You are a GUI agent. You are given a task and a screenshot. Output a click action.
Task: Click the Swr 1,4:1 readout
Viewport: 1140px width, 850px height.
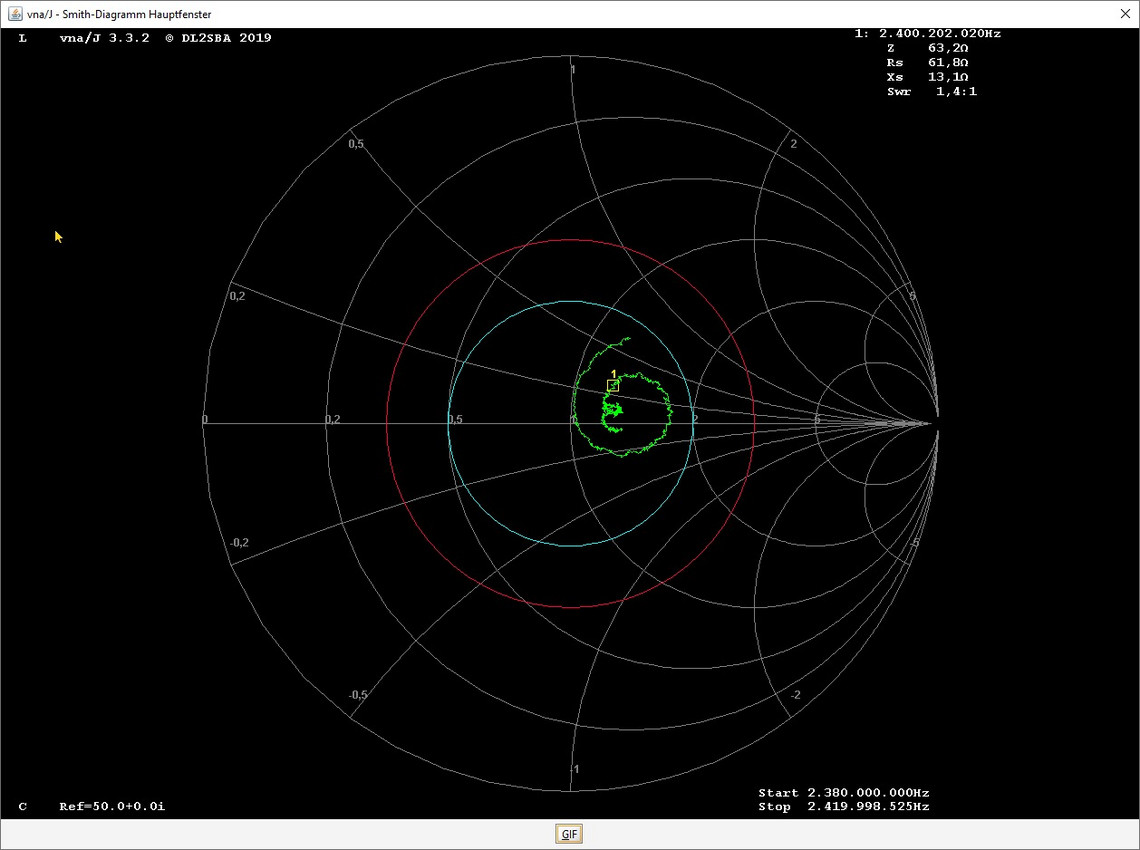[x=932, y=92]
